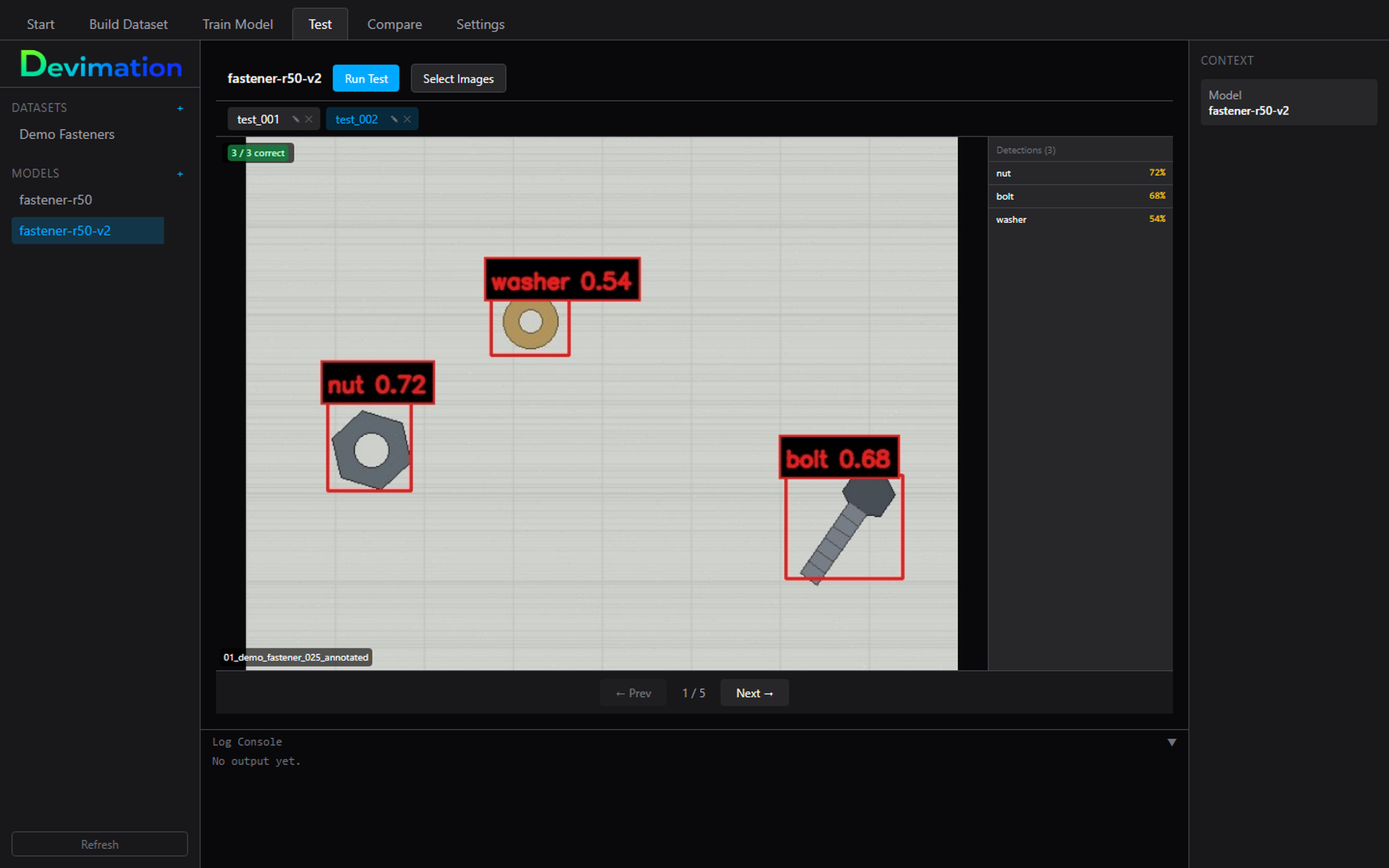Click the CONTEXT panel heading
The image size is (1389, 868).
pyautogui.click(x=1227, y=61)
